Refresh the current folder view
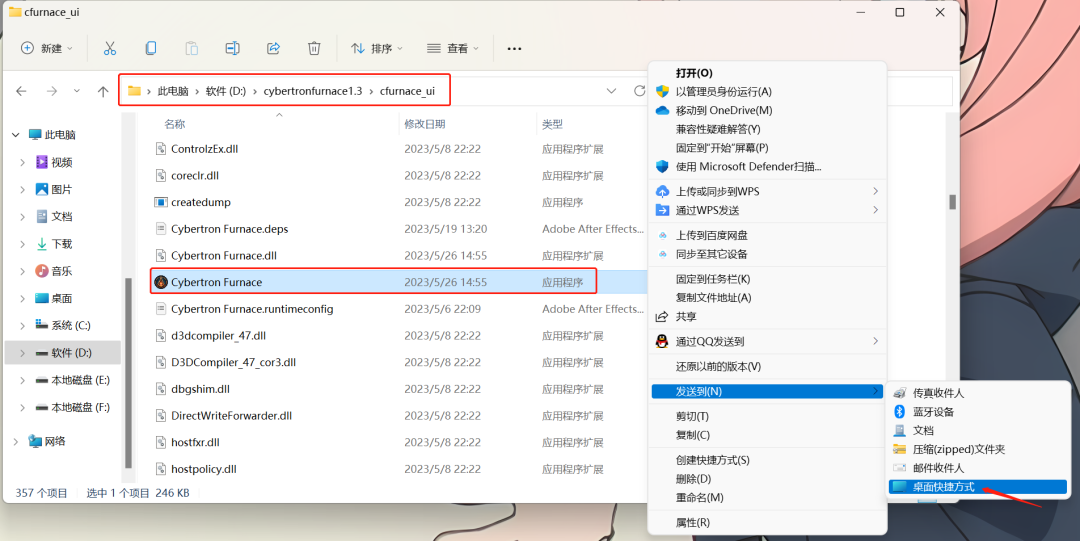1080x541 pixels. (x=639, y=91)
